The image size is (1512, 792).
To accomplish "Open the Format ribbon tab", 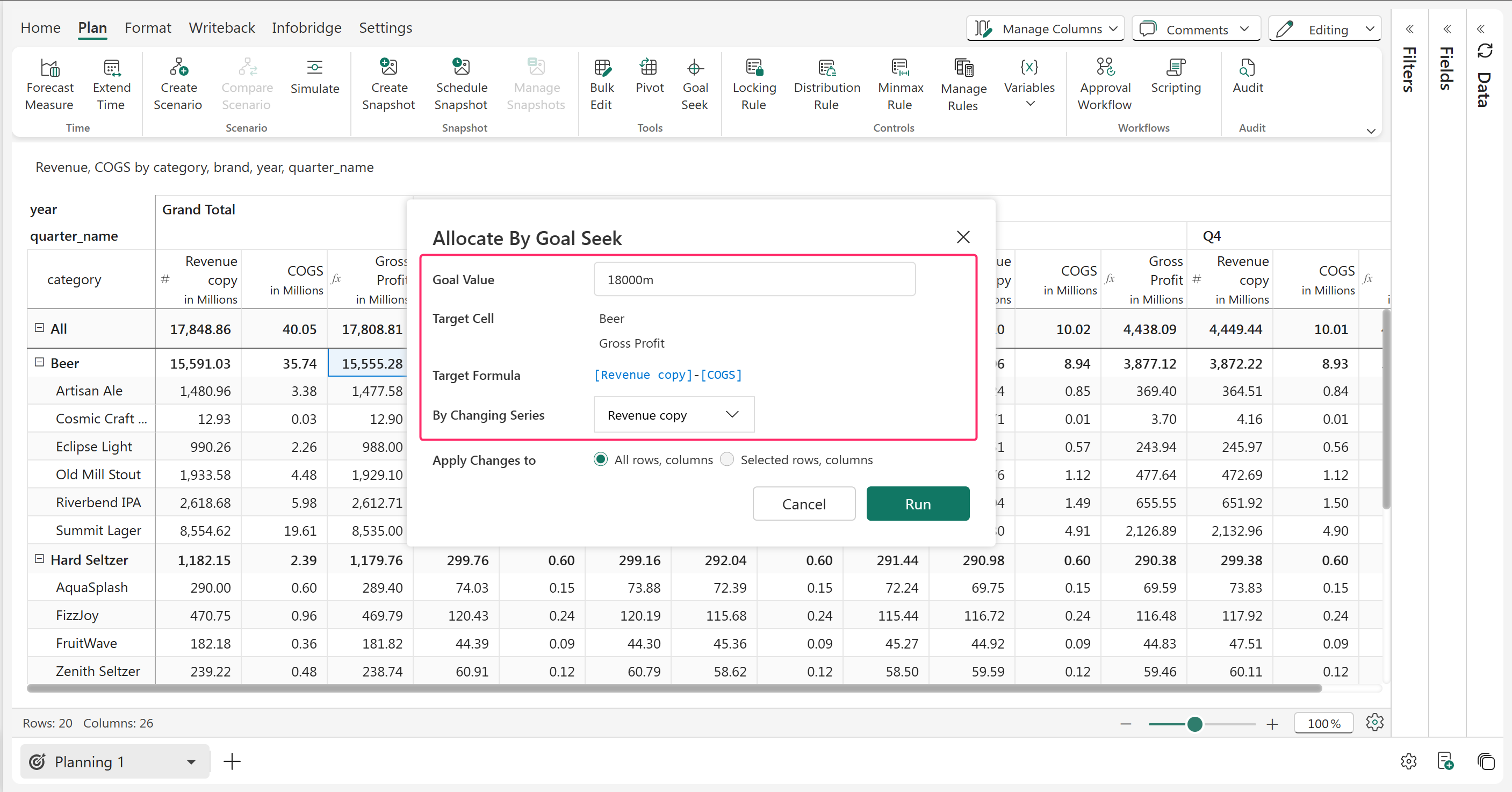I will [147, 27].
